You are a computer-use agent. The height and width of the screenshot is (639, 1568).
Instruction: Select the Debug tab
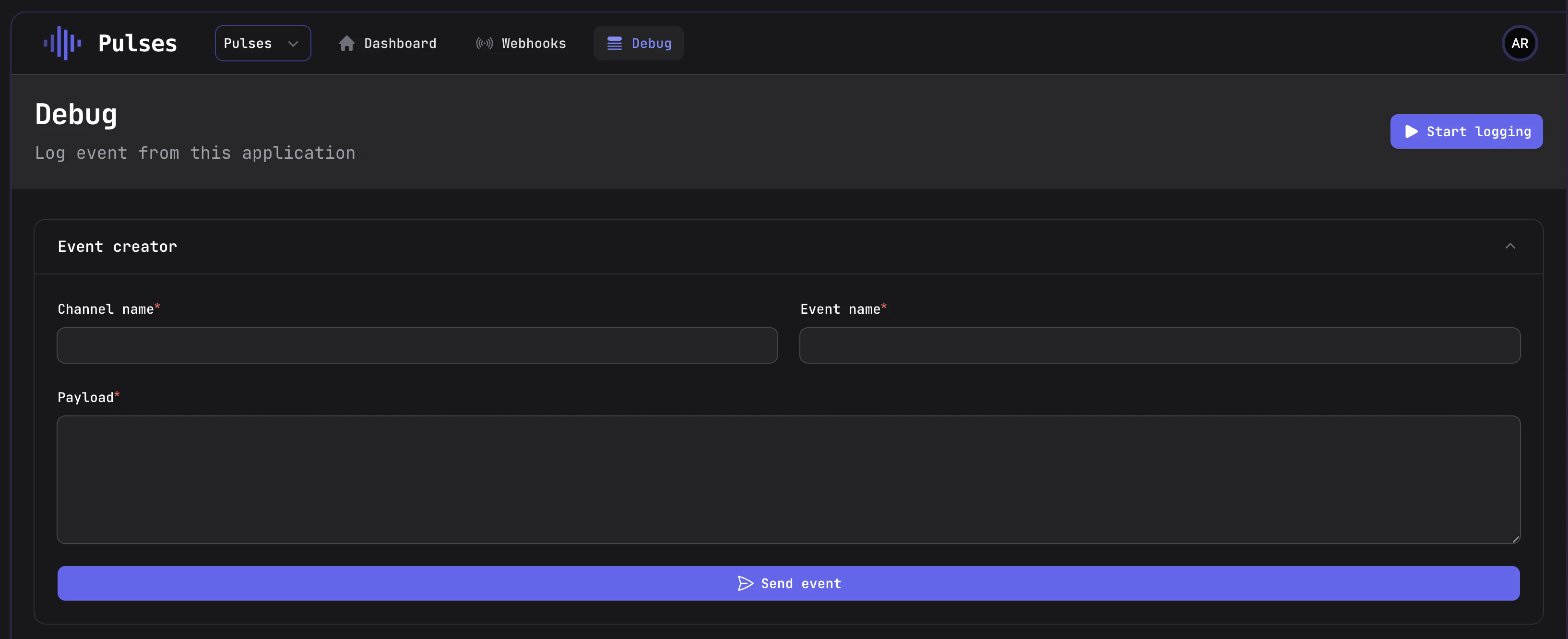[639, 43]
